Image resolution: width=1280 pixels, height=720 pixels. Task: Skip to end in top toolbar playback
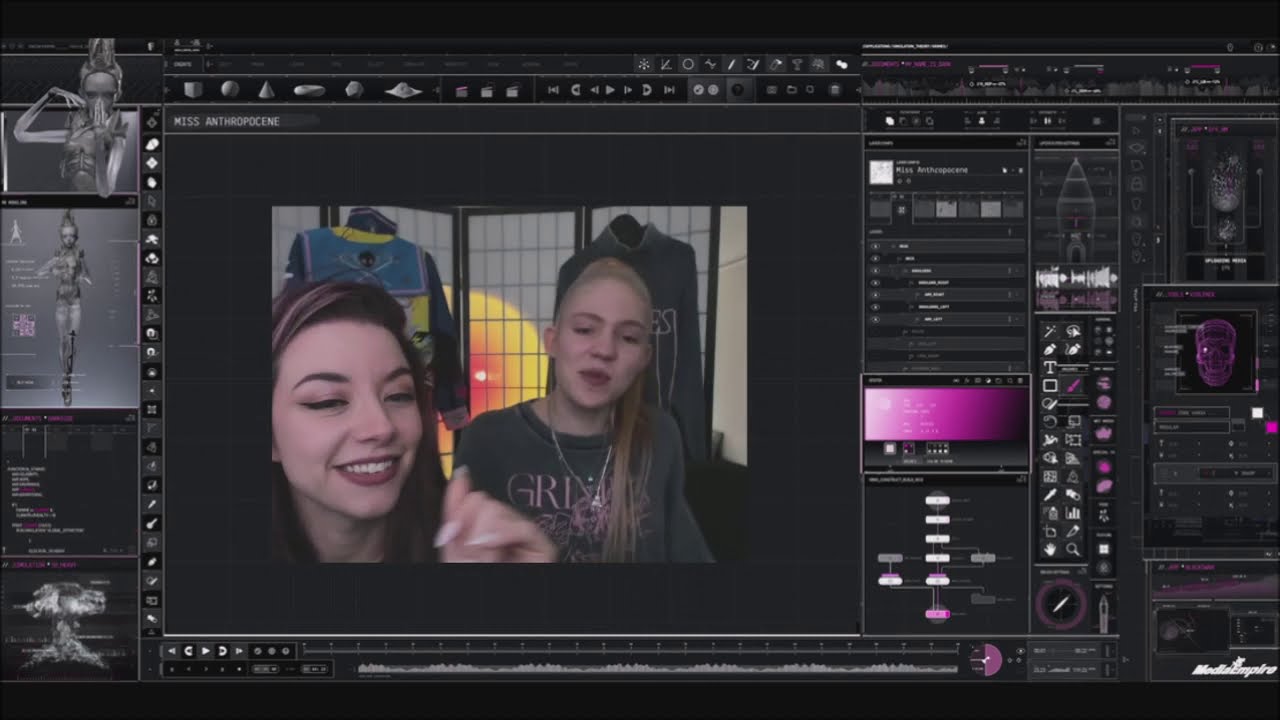669,90
